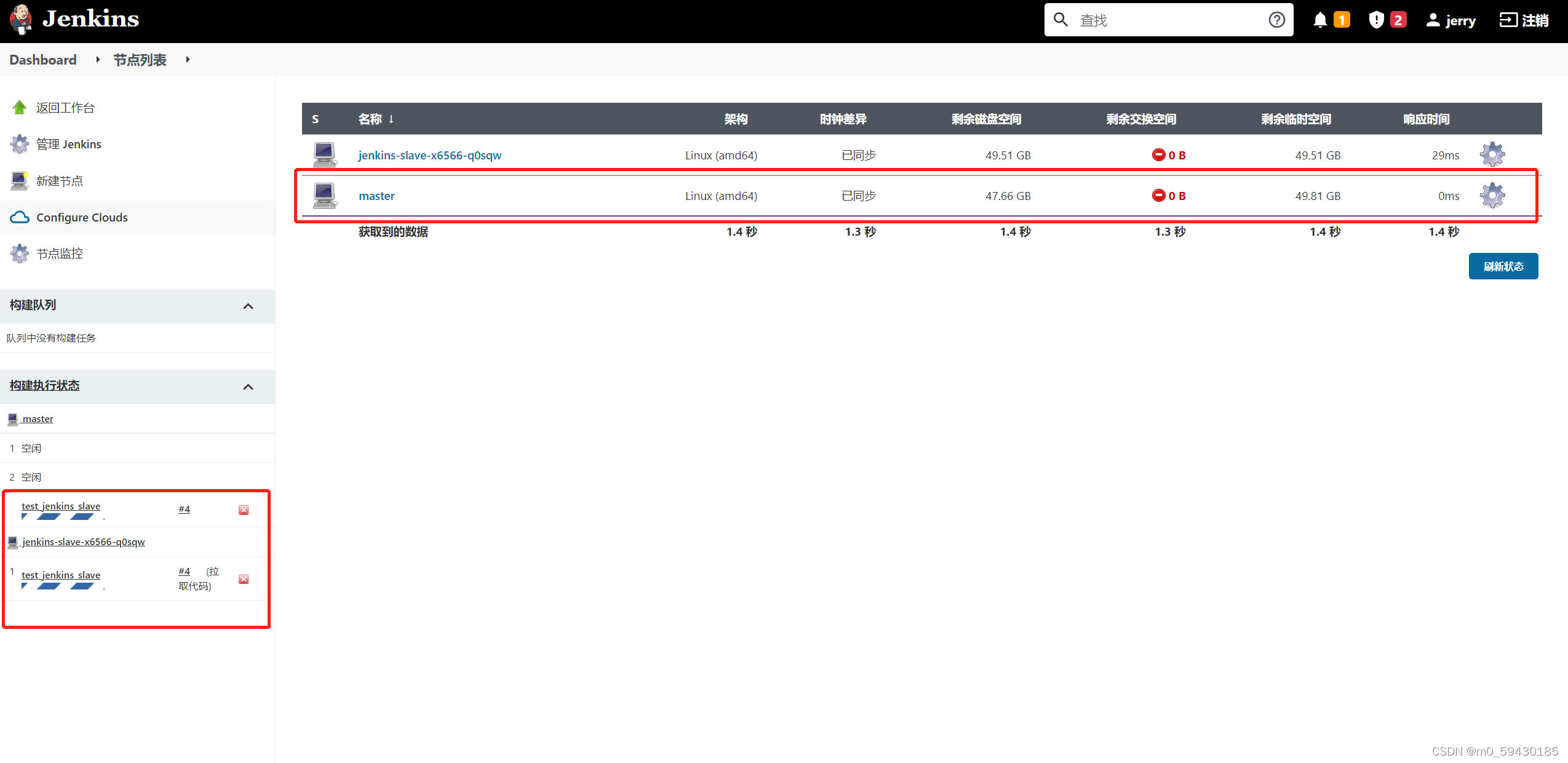Open the Jenkins home title link
1568x763 pixels.
pos(90,19)
